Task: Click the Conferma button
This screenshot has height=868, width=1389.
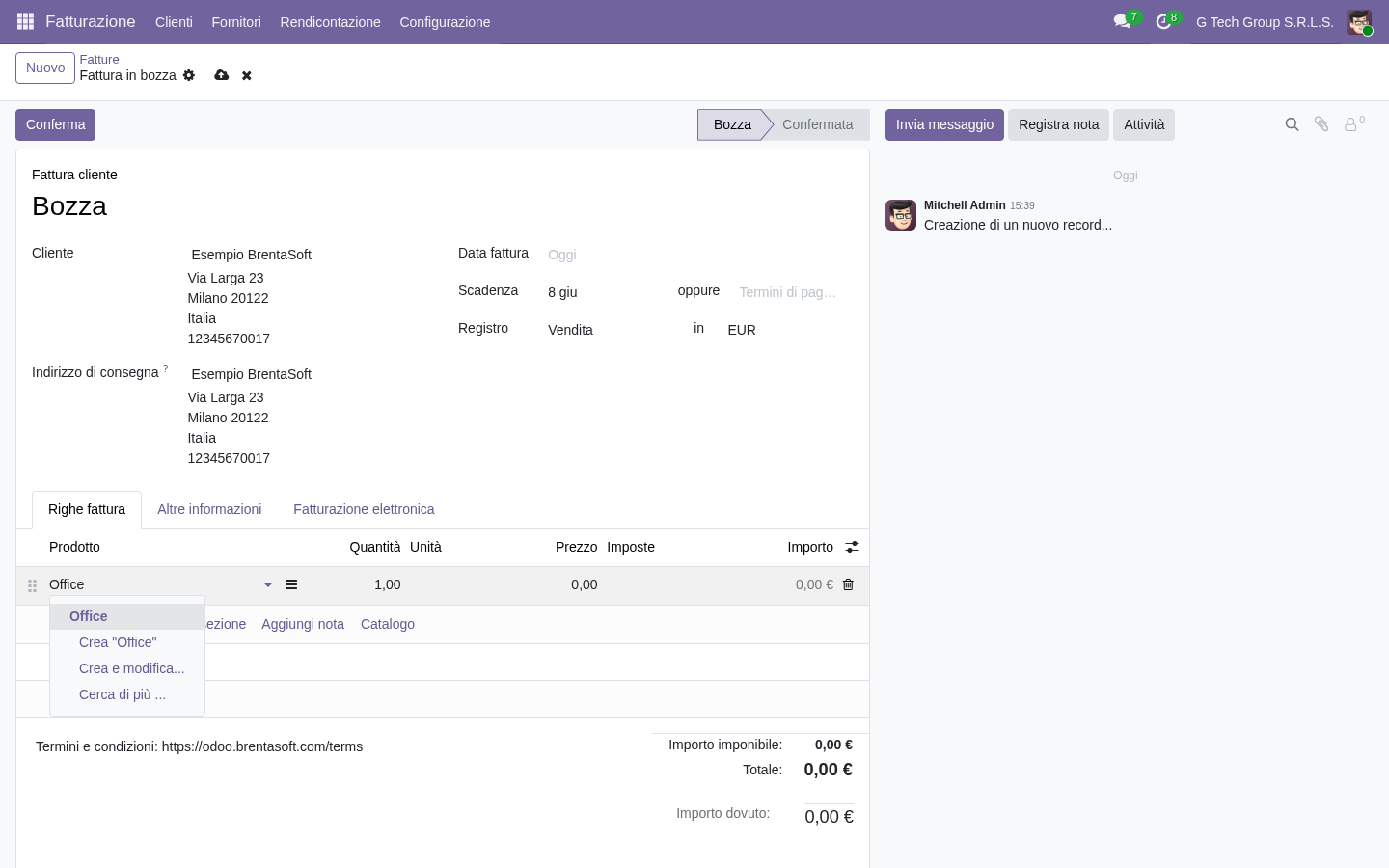Action: click(x=55, y=124)
